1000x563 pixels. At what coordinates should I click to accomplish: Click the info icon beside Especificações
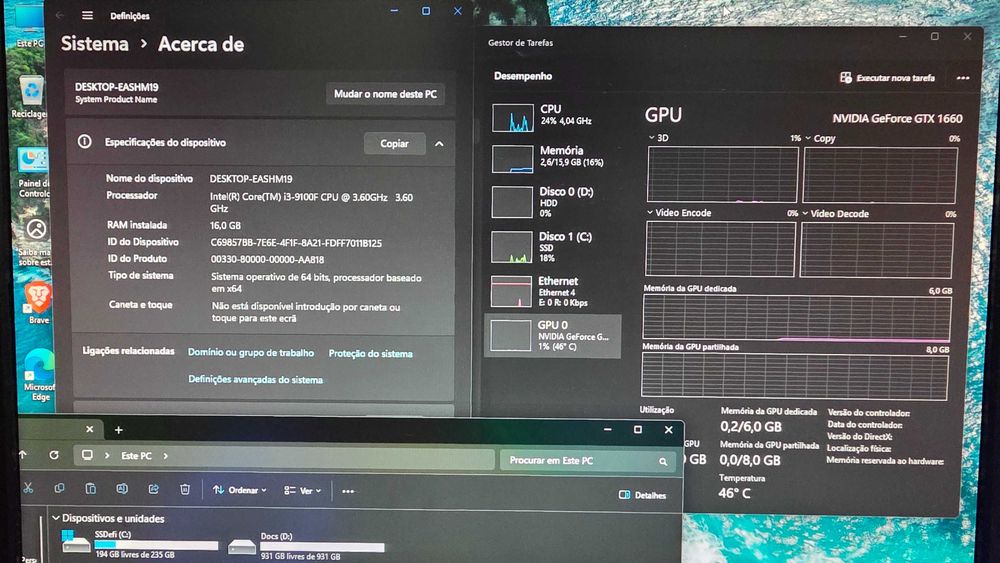[x=84, y=142]
